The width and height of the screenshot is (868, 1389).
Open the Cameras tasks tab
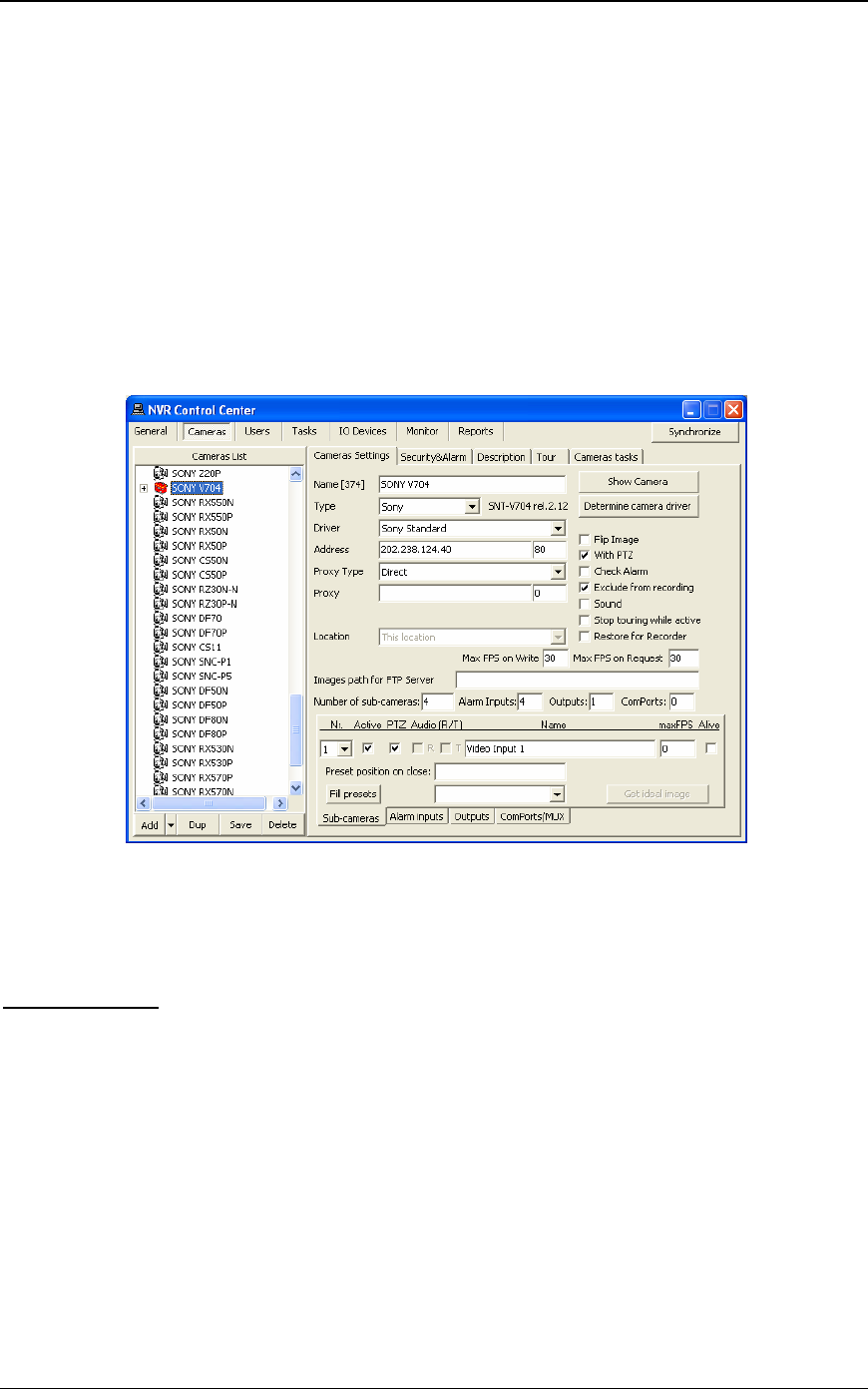coord(606,457)
